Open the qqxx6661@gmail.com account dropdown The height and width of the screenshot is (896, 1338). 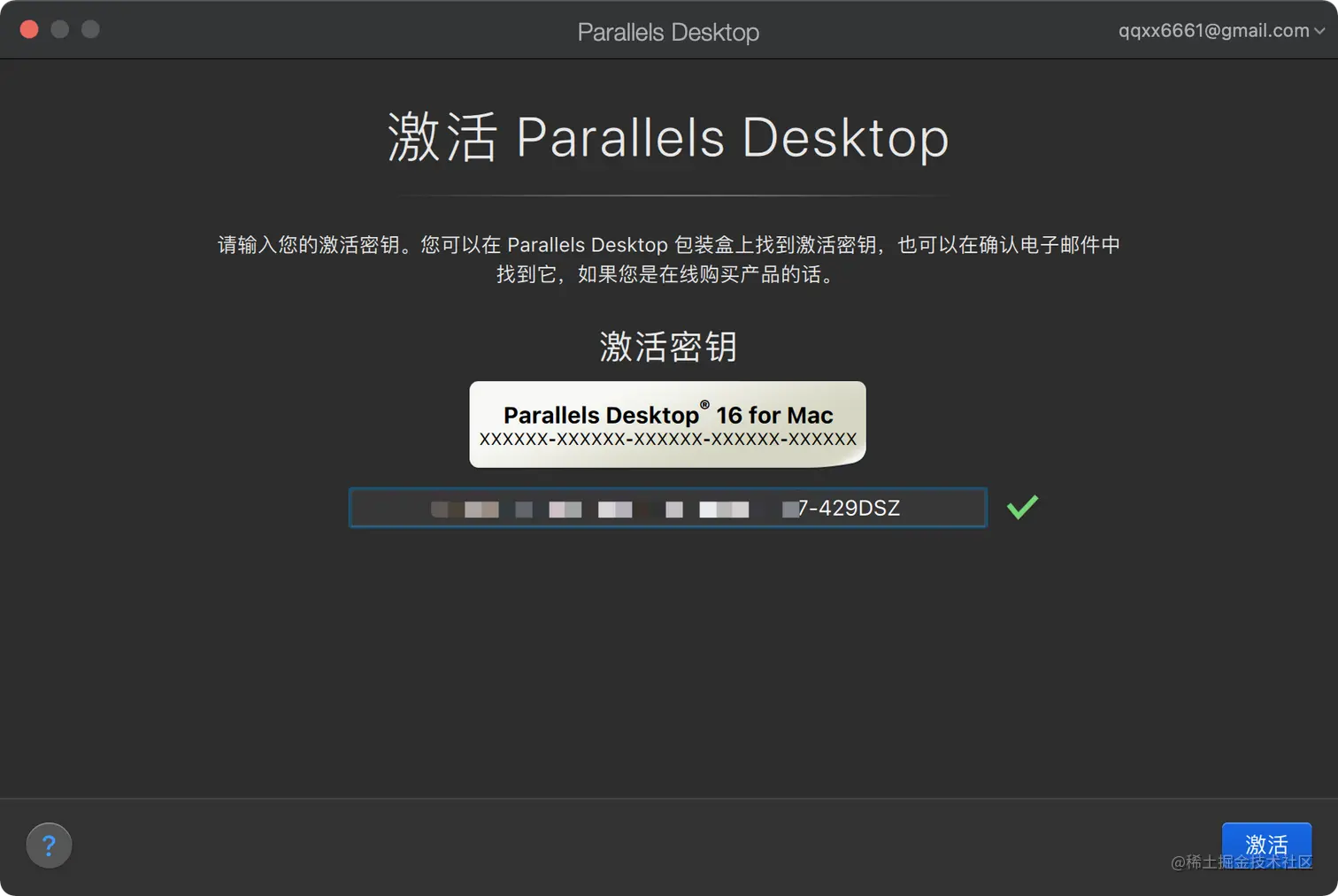(1221, 30)
